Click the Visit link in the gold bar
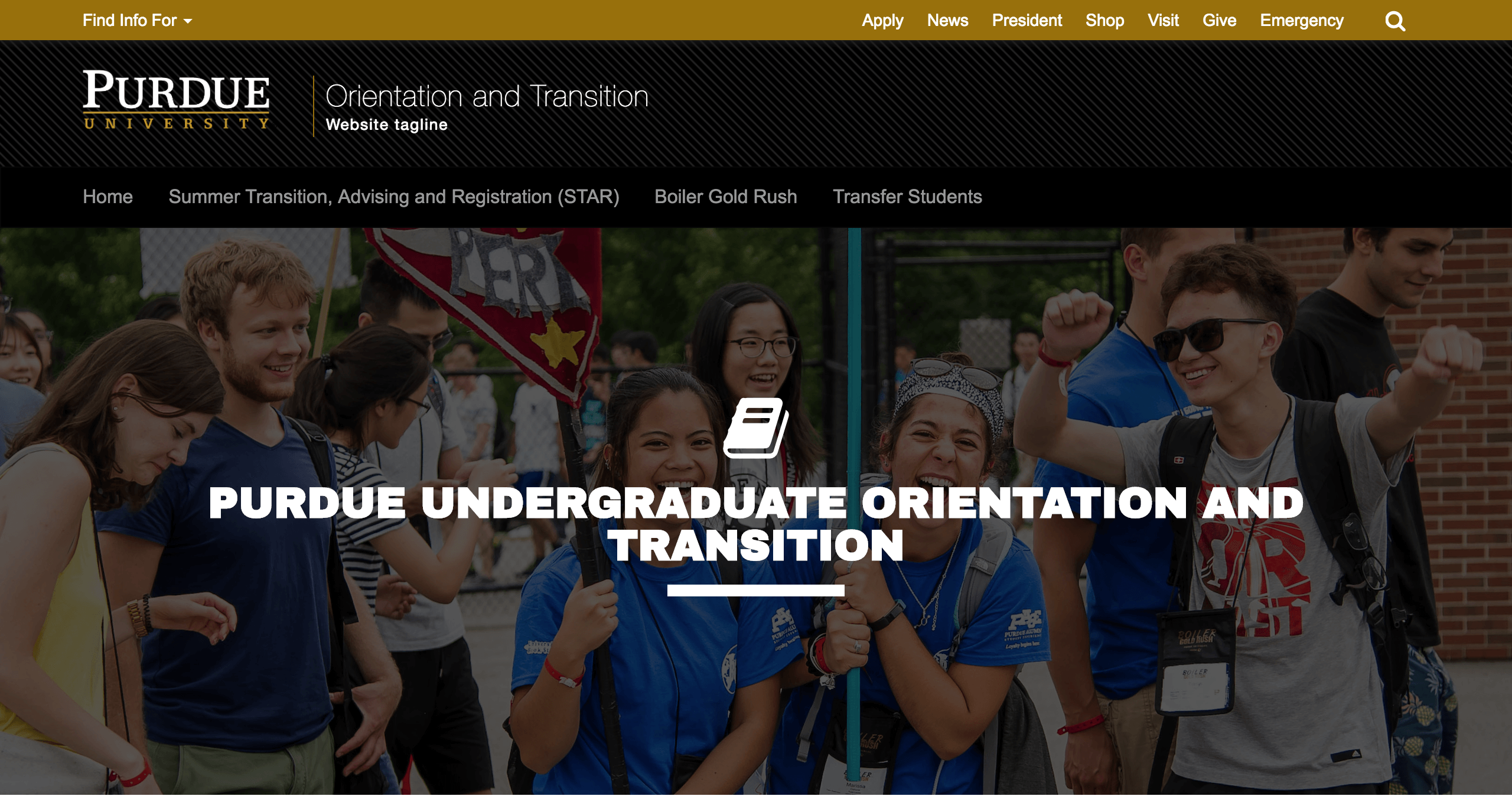 (x=1163, y=20)
